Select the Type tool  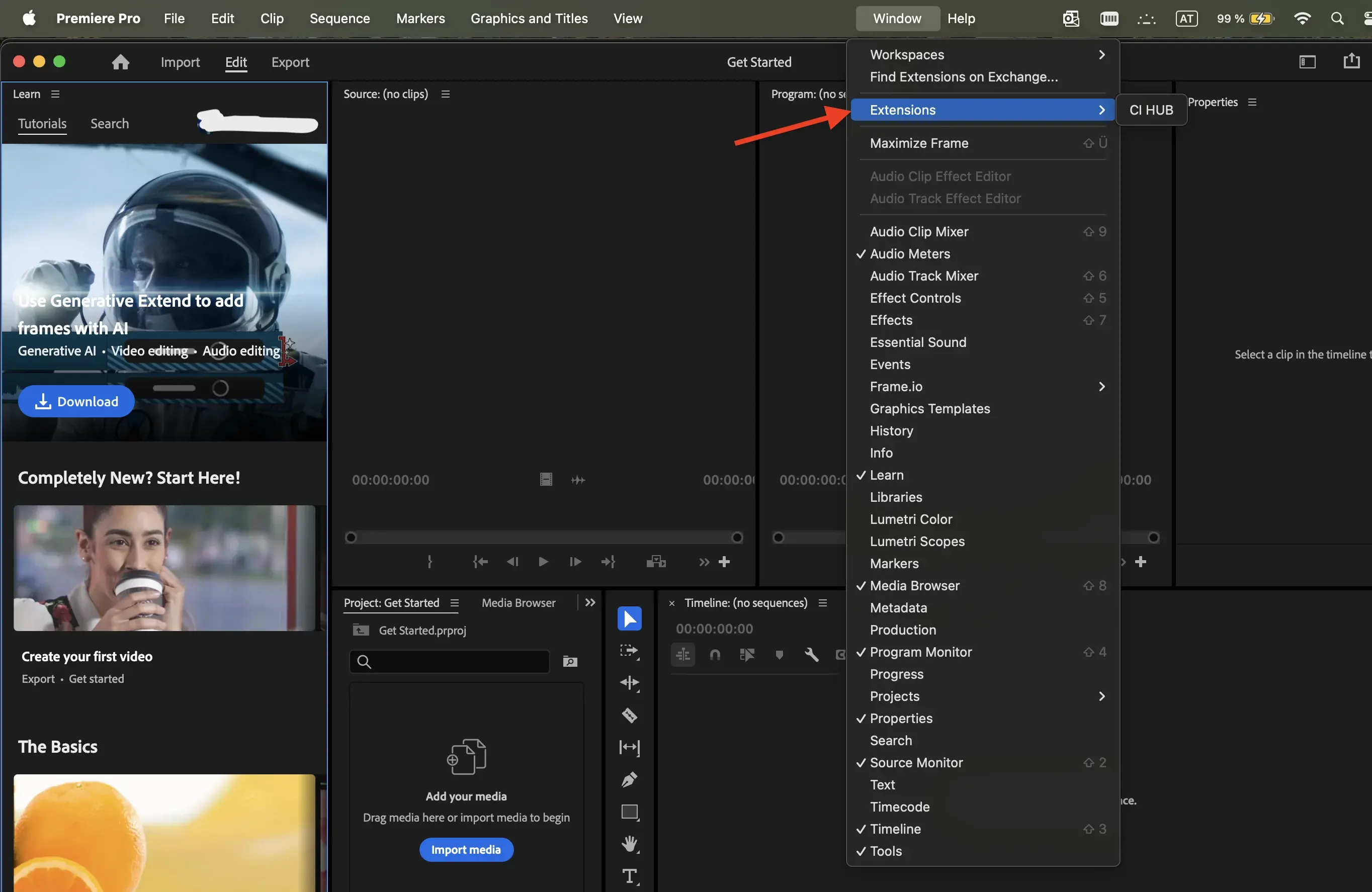click(630, 876)
